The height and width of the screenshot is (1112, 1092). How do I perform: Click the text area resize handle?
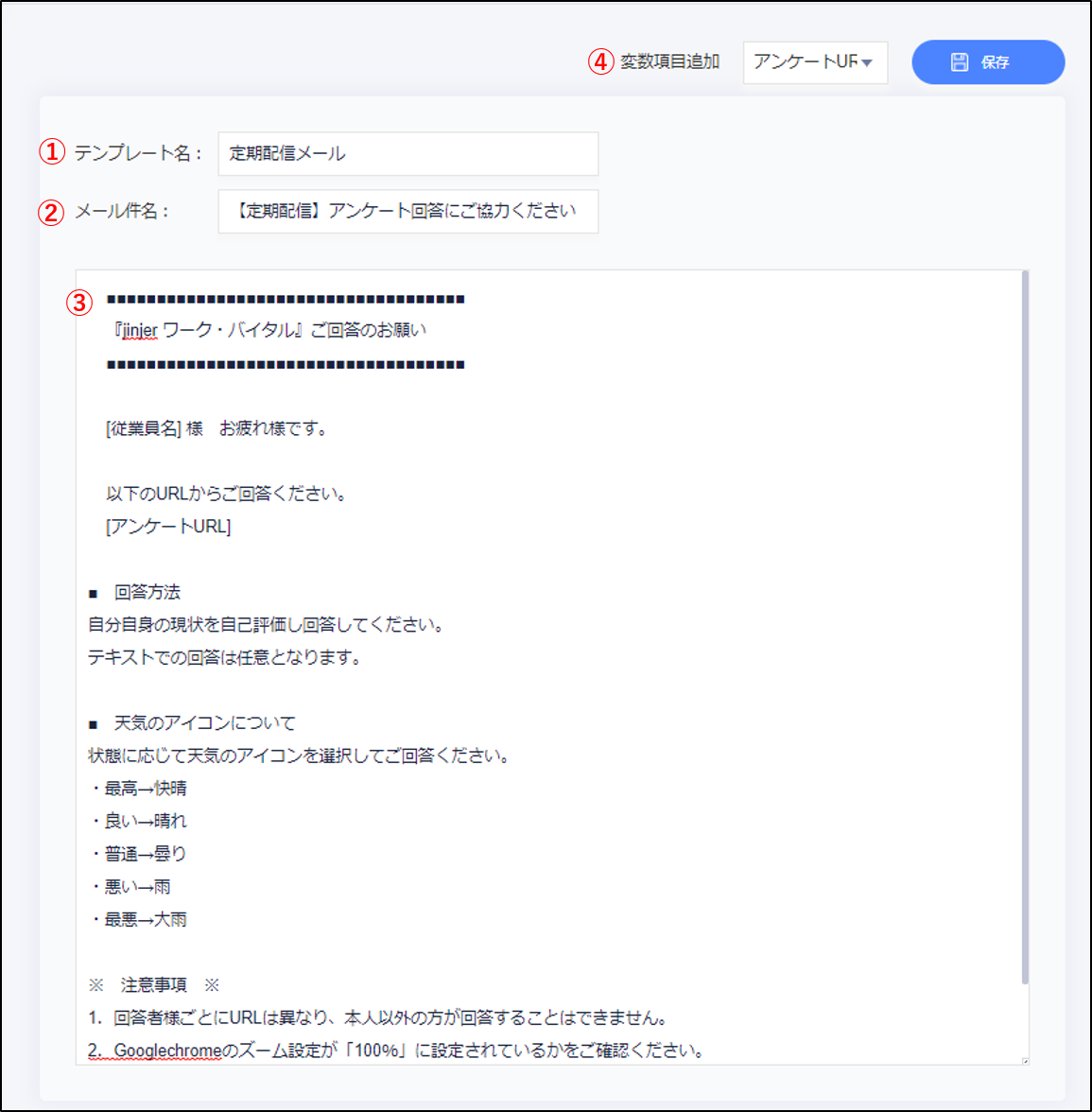[x=1025, y=1061]
